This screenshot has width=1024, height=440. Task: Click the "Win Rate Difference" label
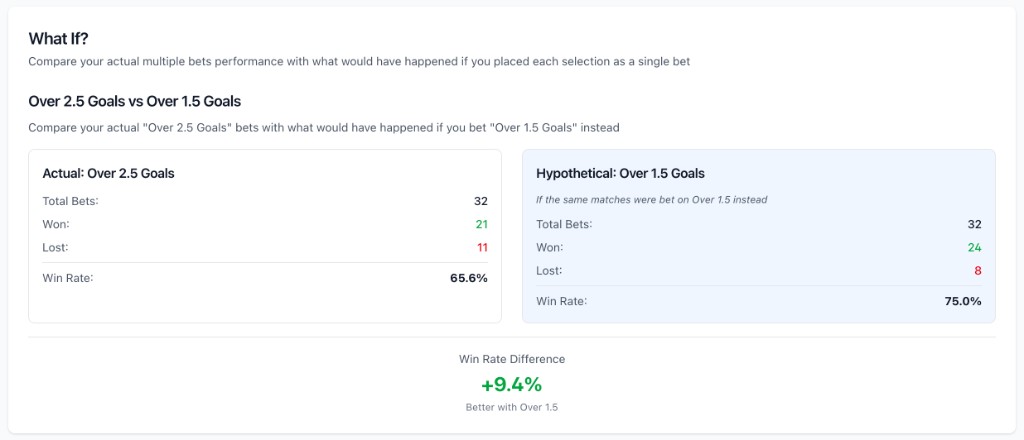pos(511,359)
